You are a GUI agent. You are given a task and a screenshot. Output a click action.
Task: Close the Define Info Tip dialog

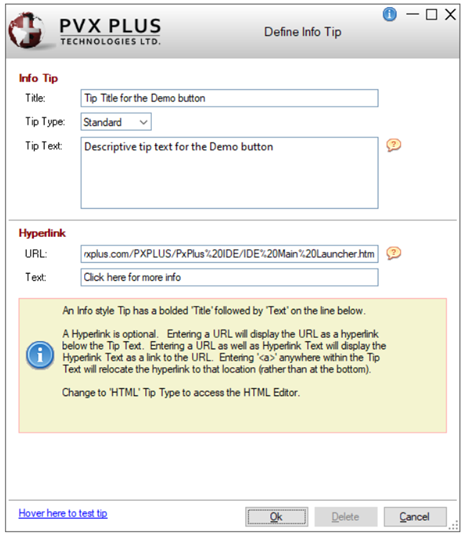coord(450,14)
